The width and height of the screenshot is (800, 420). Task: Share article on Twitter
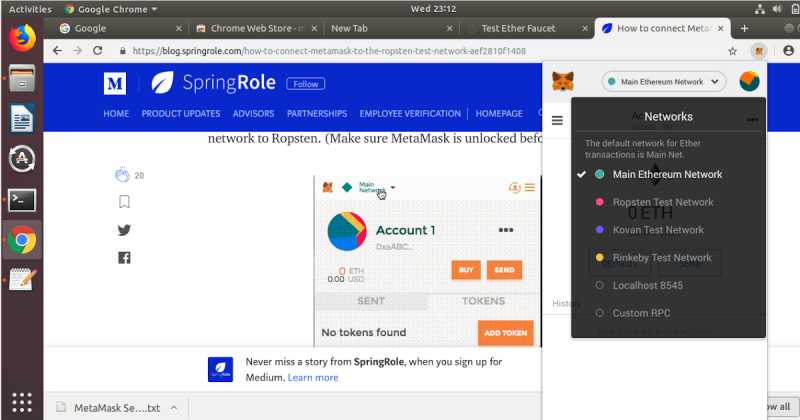(124, 230)
